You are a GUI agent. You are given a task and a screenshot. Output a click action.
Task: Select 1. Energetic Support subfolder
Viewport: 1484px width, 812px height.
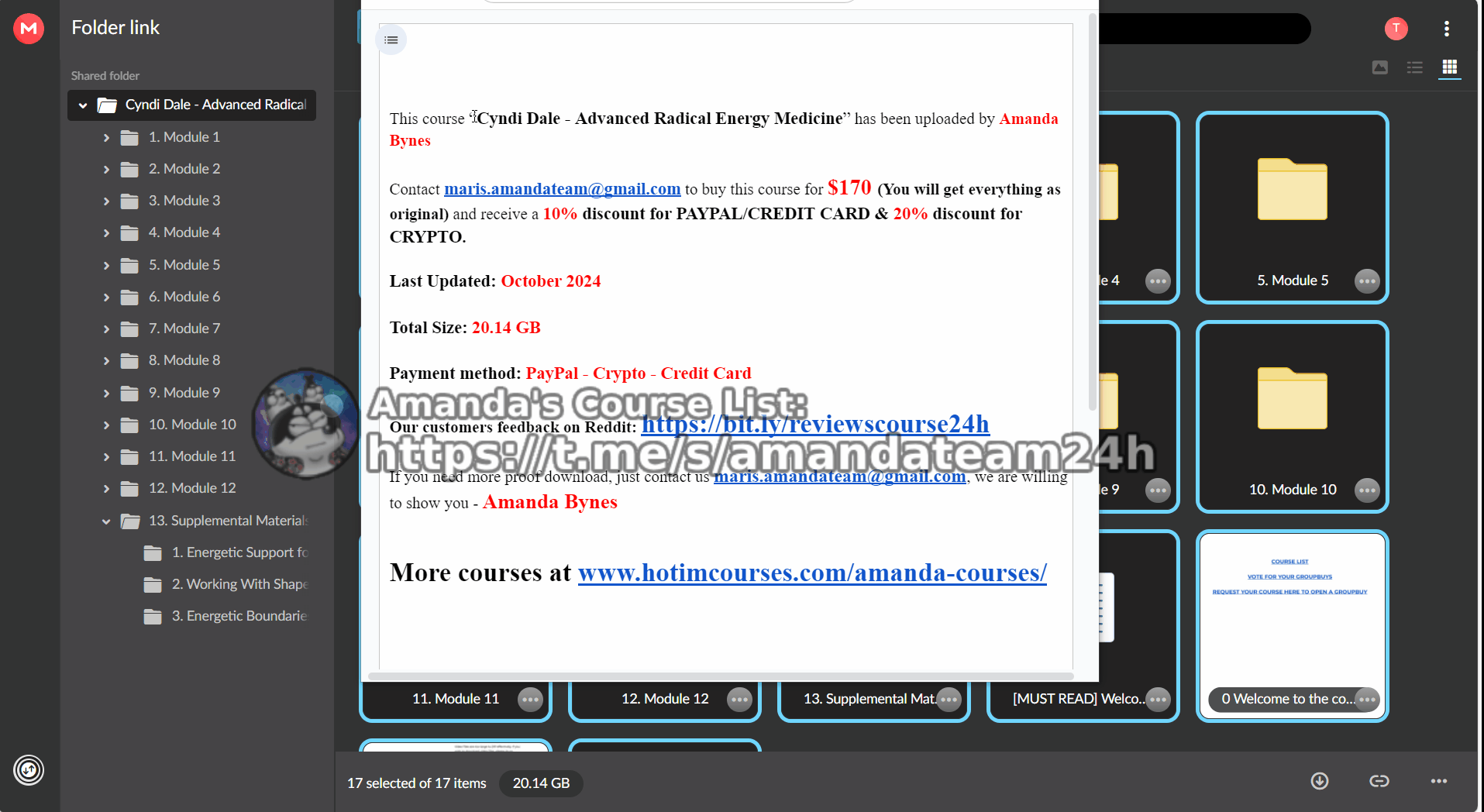point(239,552)
